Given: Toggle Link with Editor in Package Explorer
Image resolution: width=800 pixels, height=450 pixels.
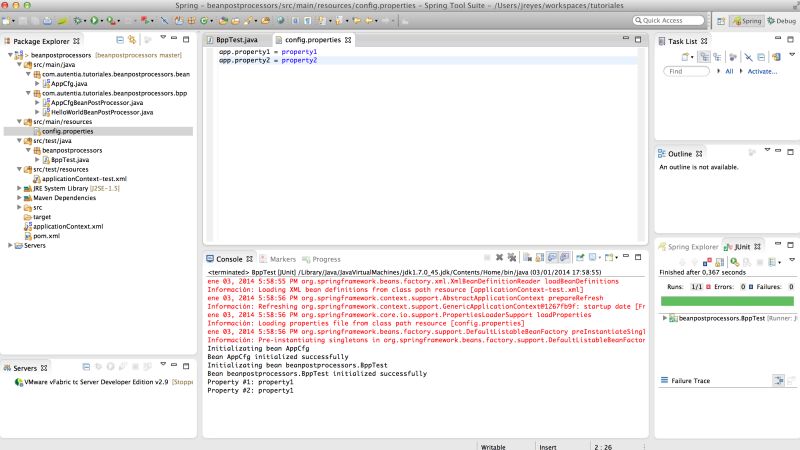Looking at the screenshot, I should click(132, 40).
